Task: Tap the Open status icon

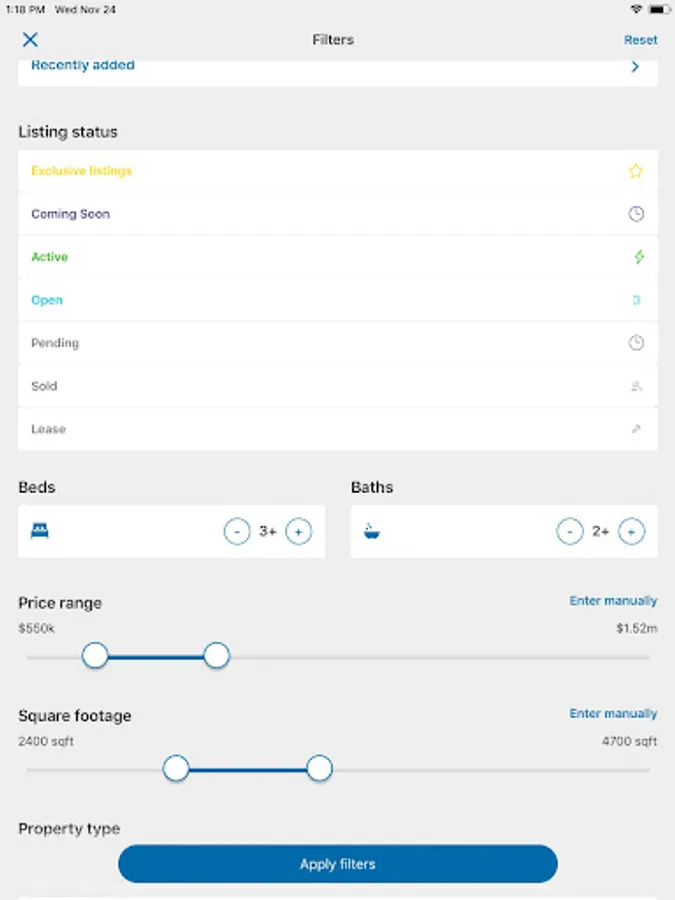Action: (x=636, y=300)
